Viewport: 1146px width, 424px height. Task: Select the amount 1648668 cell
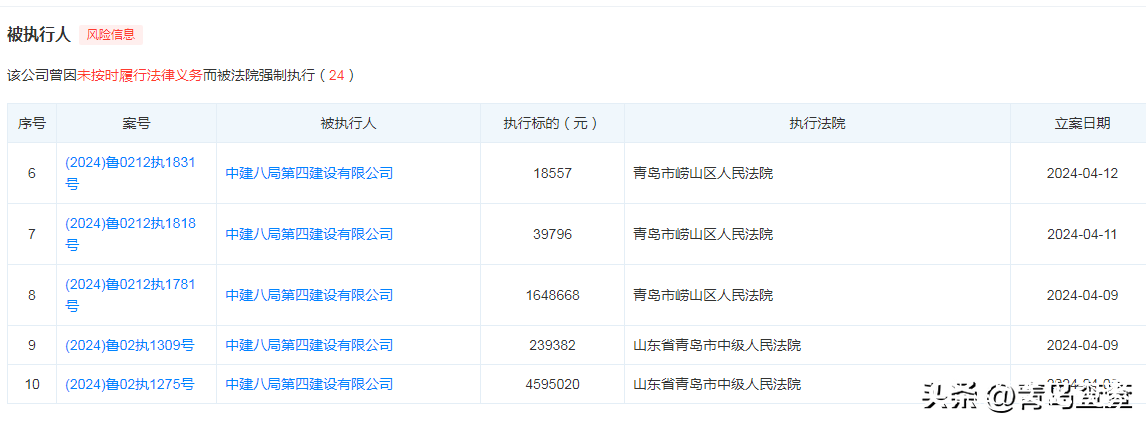coord(552,295)
